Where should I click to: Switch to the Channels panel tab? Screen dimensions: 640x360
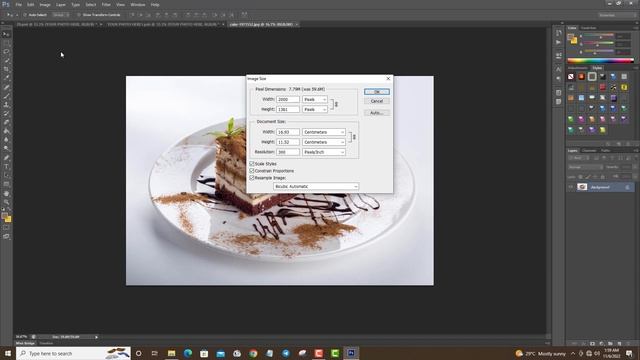pyautogui.click(x=589, y=151)
